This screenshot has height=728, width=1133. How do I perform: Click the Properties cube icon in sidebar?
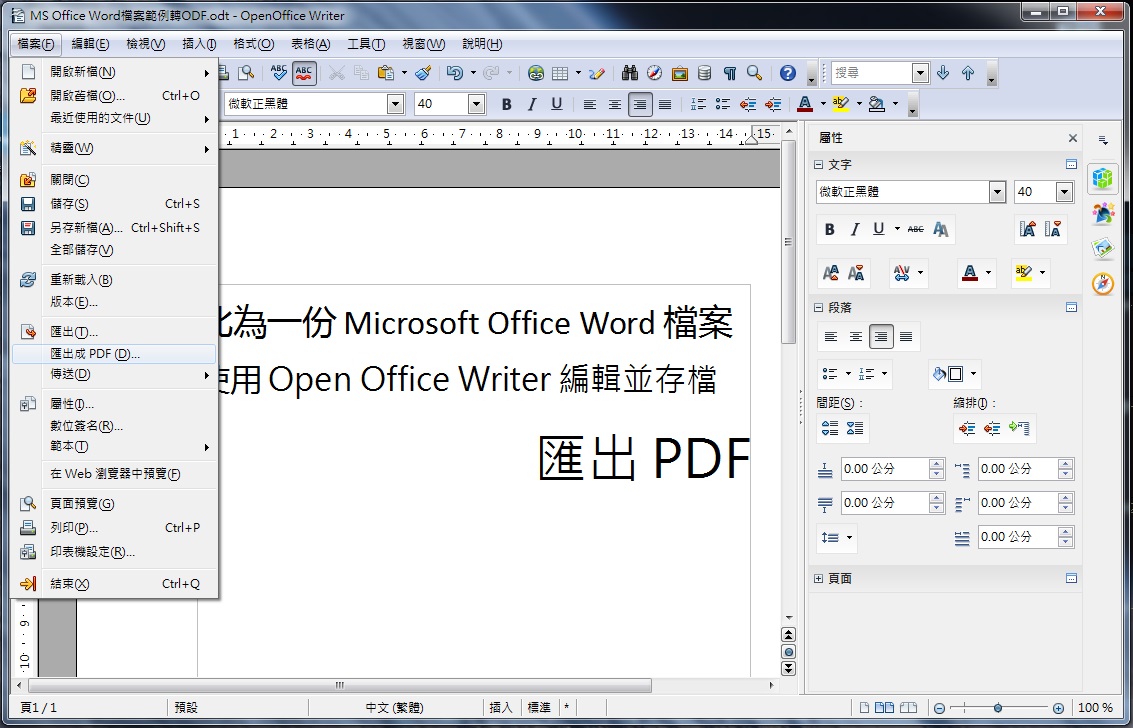tap(1103, 179)
